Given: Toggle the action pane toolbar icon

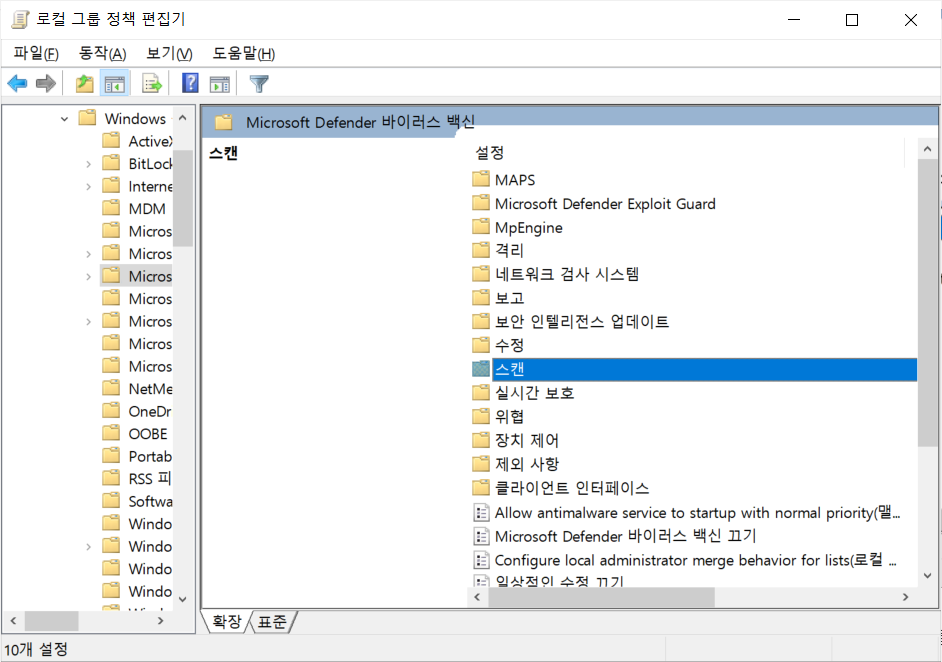Looking at the screenshot, I should pos(220,84).
